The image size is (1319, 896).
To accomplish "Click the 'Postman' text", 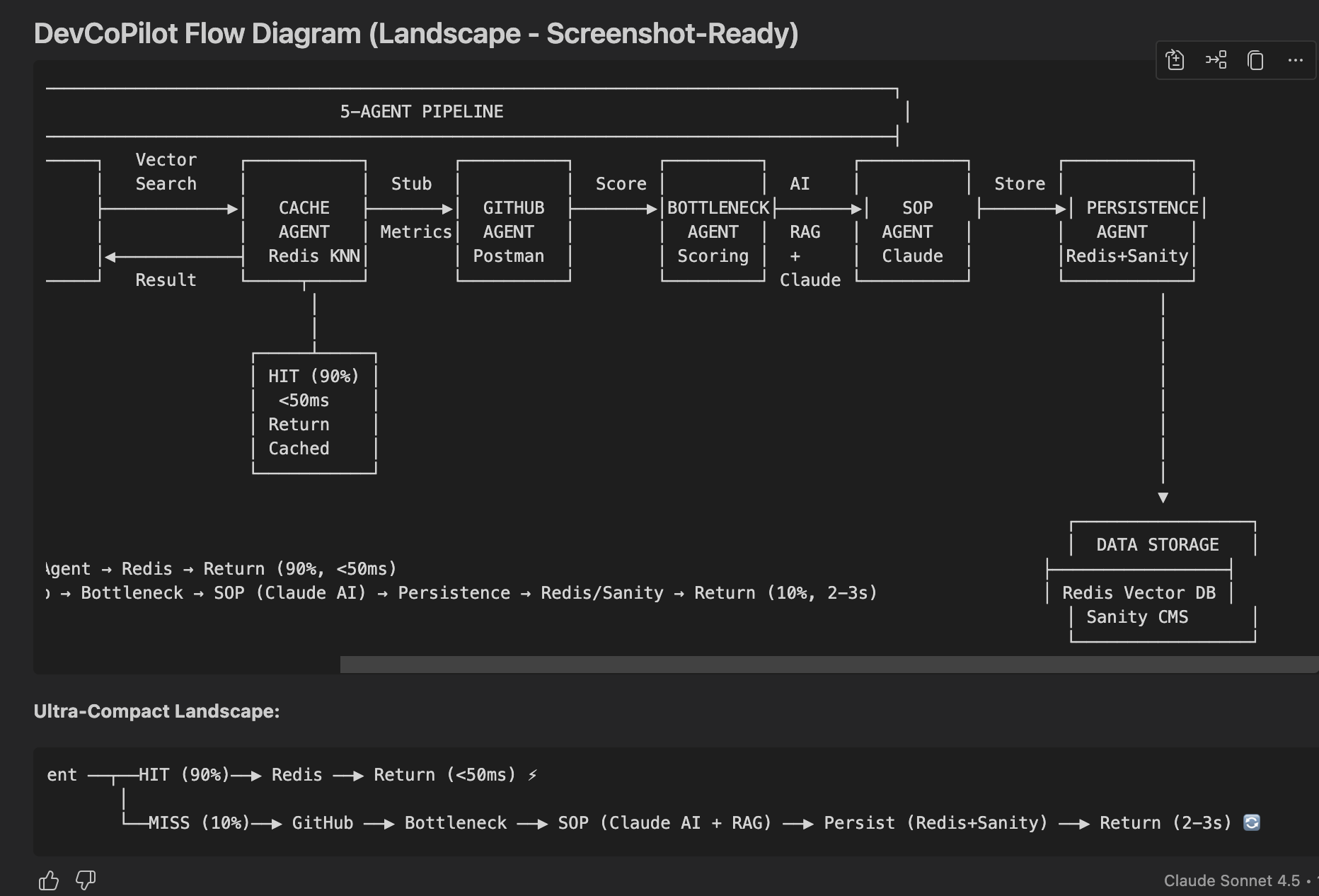I will (x=509, y=256).
